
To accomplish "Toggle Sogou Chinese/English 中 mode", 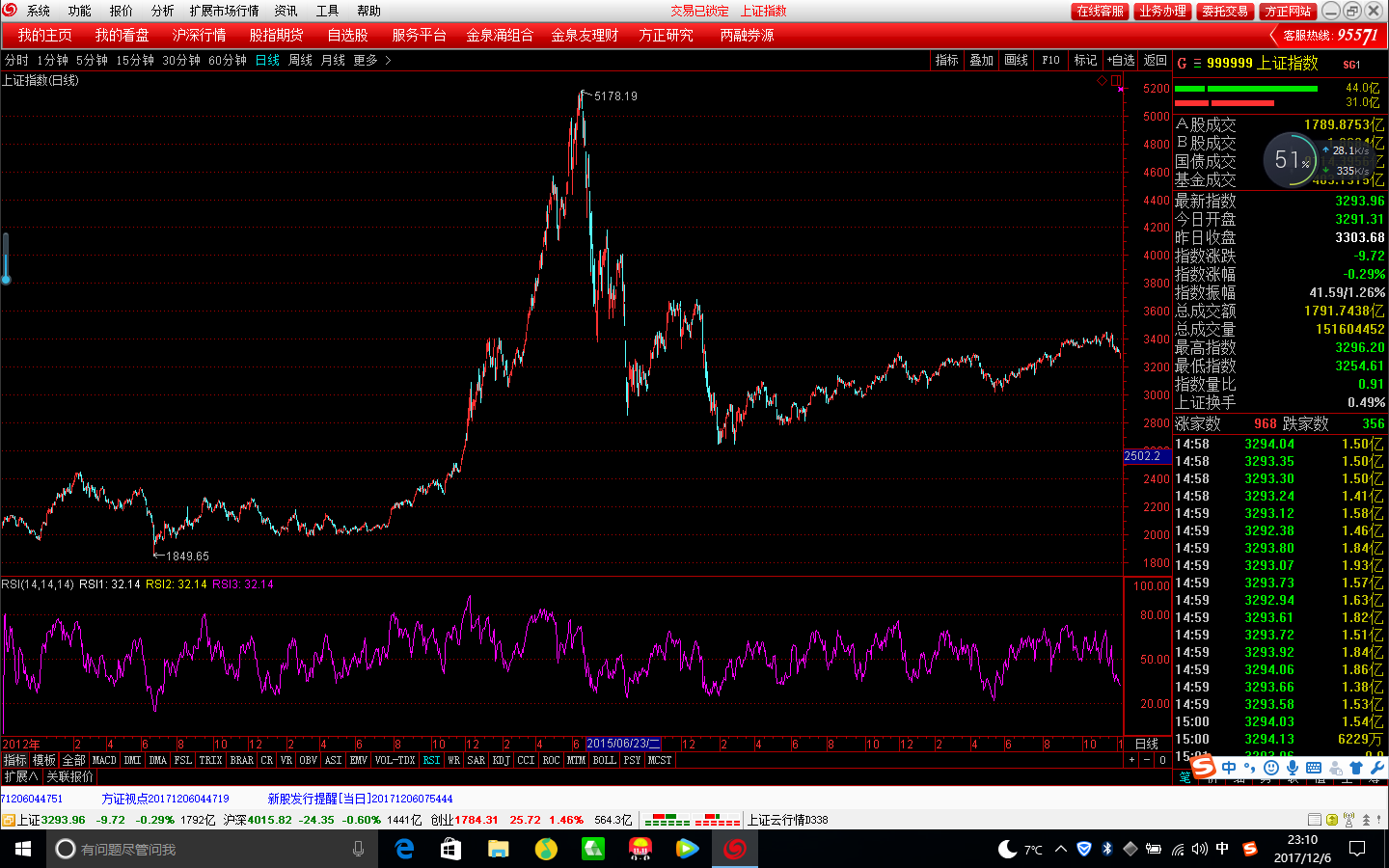I will coord(1229,768).
